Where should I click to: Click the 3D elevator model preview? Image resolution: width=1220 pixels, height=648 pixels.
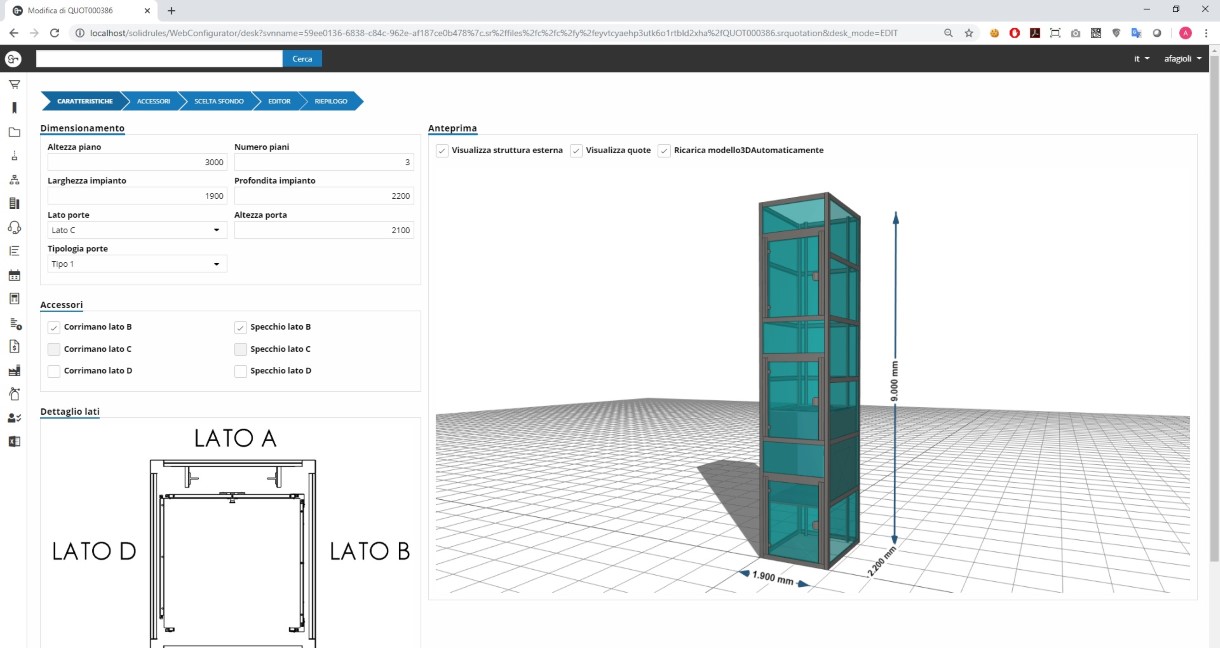coord(808,380)
